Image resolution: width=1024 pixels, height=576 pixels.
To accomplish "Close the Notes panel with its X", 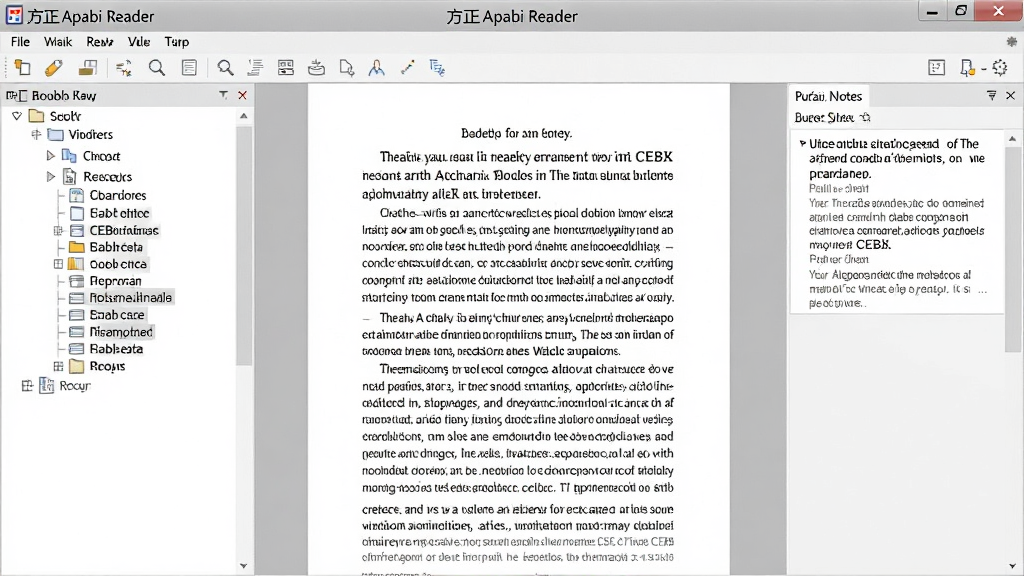I will pos(1010,96).
